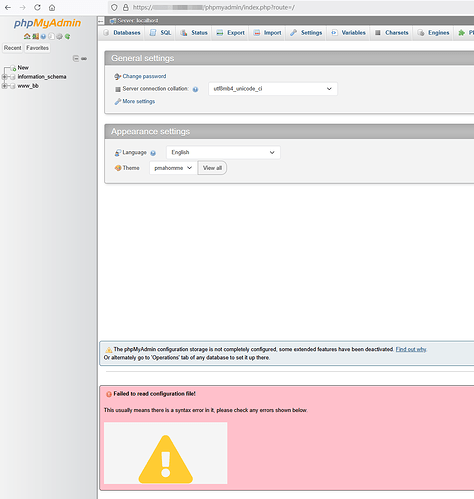Follow the Find out why link
Viewport: 474px width, 499px height.
pyautogui.click(x=411, y=349)
